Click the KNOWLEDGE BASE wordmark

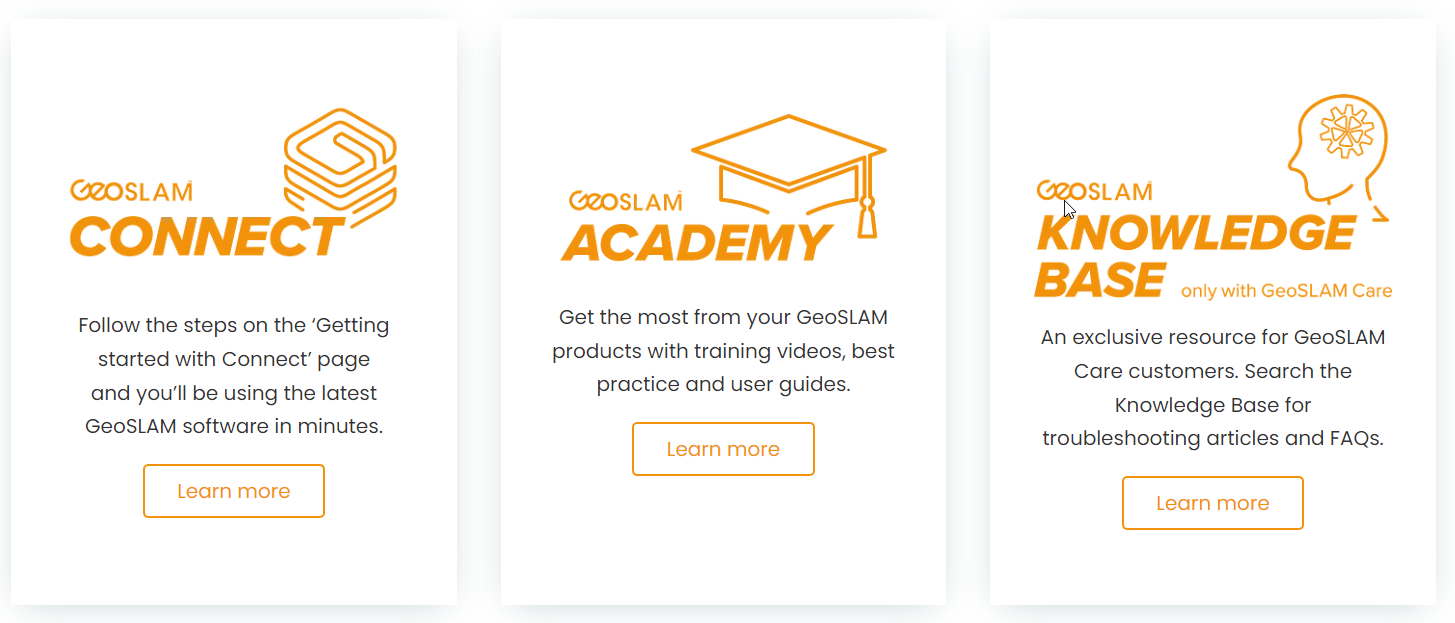click(x=1195, y=256)
